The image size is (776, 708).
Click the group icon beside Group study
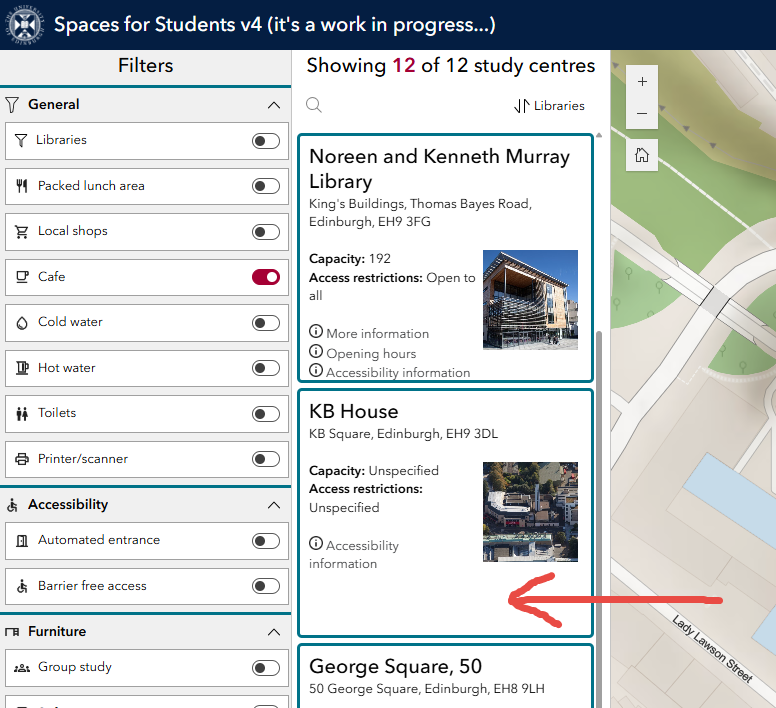(x=22, y=668)
